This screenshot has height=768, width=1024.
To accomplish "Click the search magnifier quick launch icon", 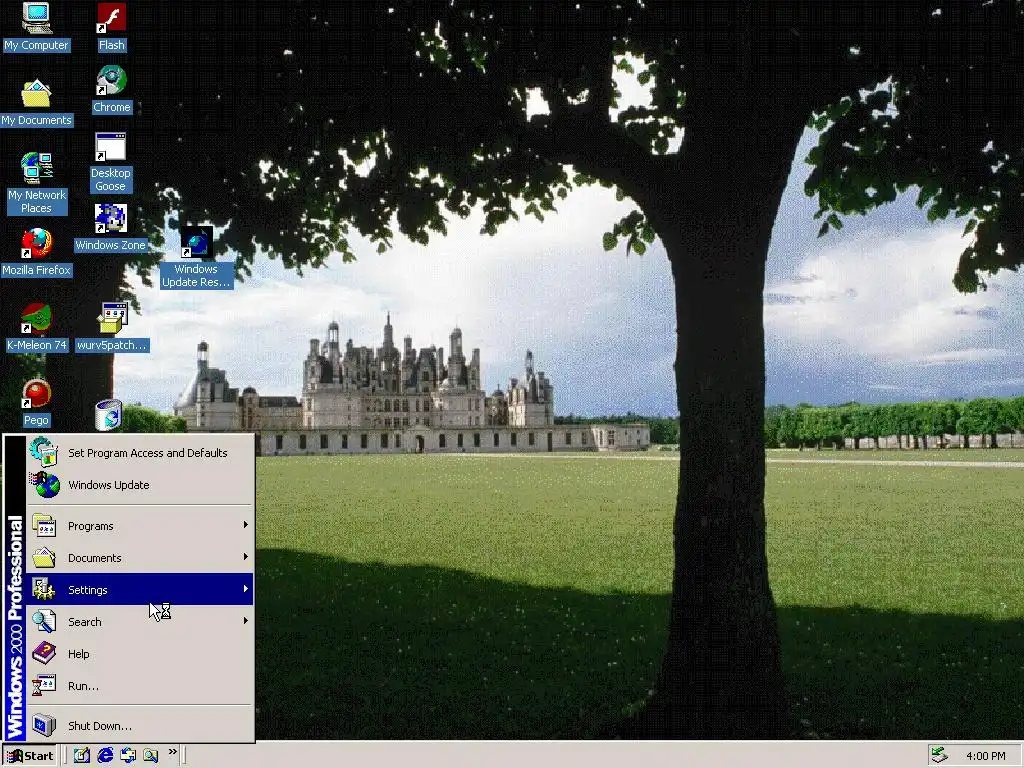I will click(151, 755).
